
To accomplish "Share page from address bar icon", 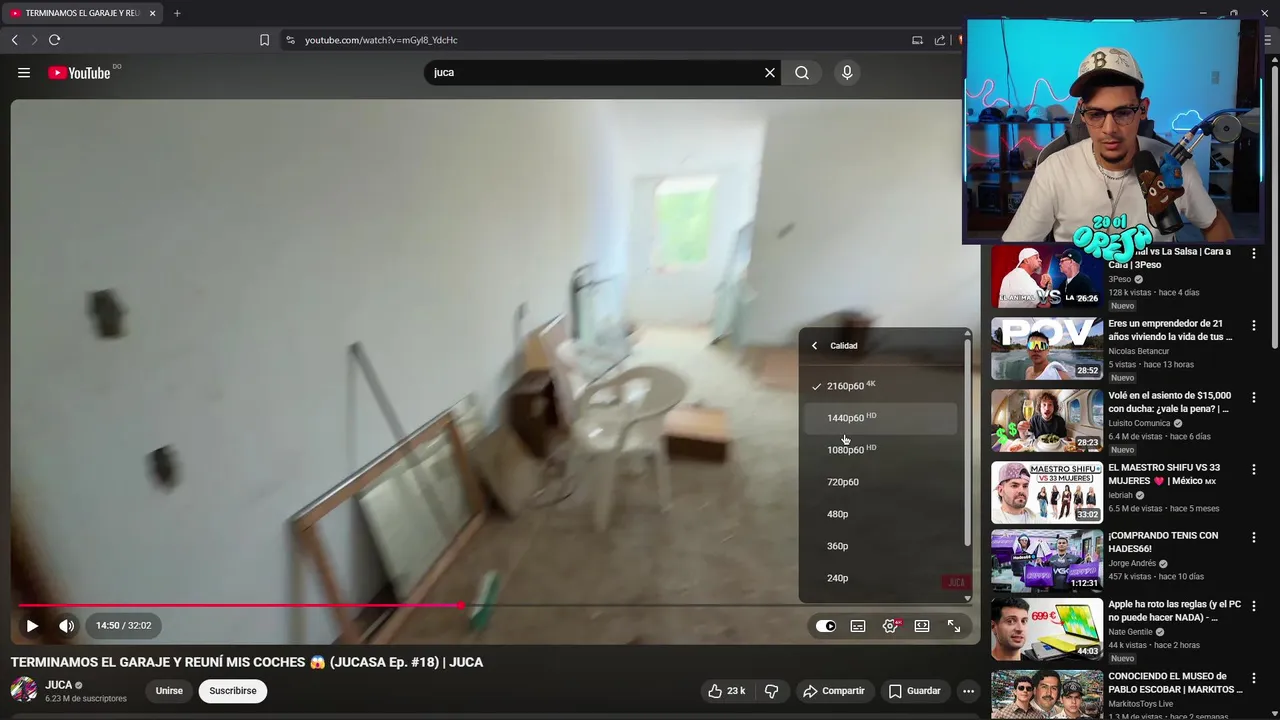I will (x=940, y=40).
